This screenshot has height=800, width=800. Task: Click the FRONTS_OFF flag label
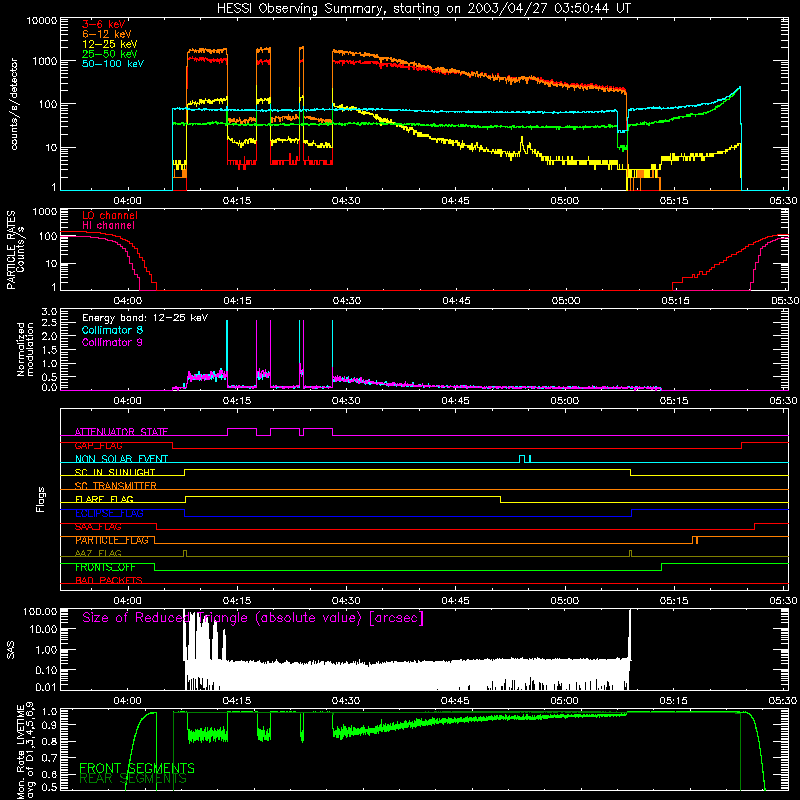click(x=107, y=567)
